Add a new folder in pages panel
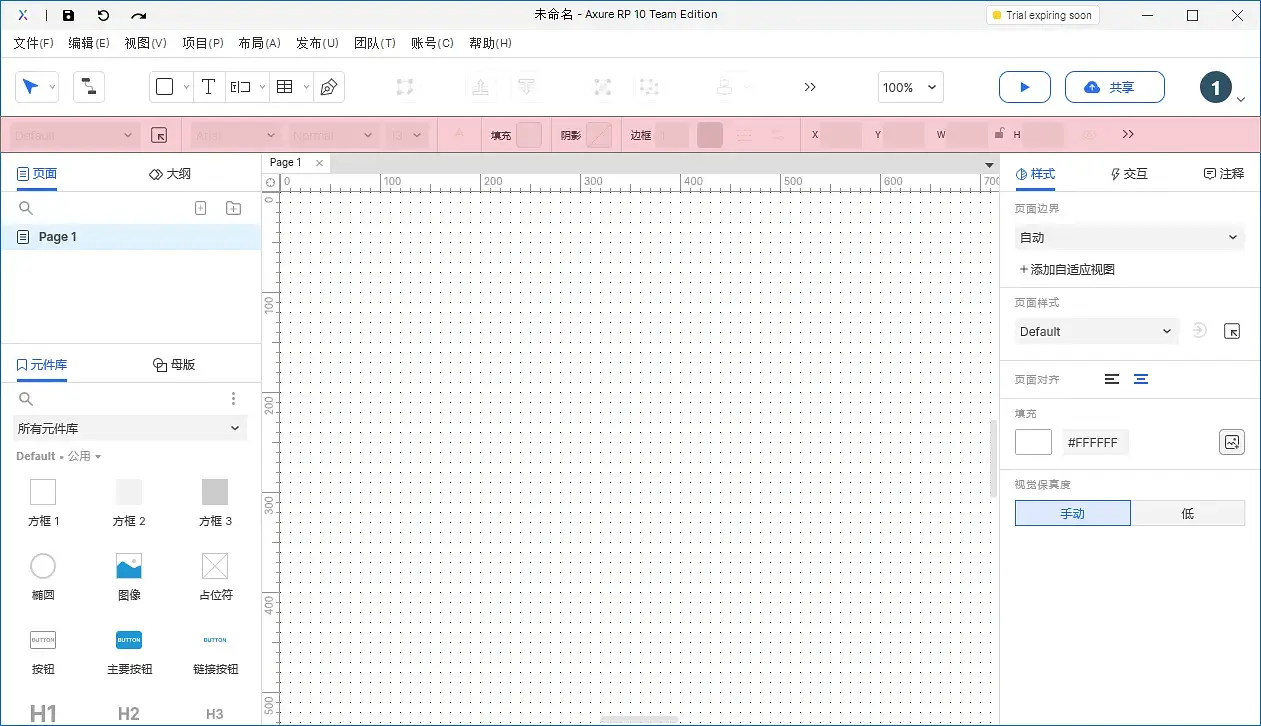Image resolution: width=1261 pixels, height=726 pixels. click(233, 208)
